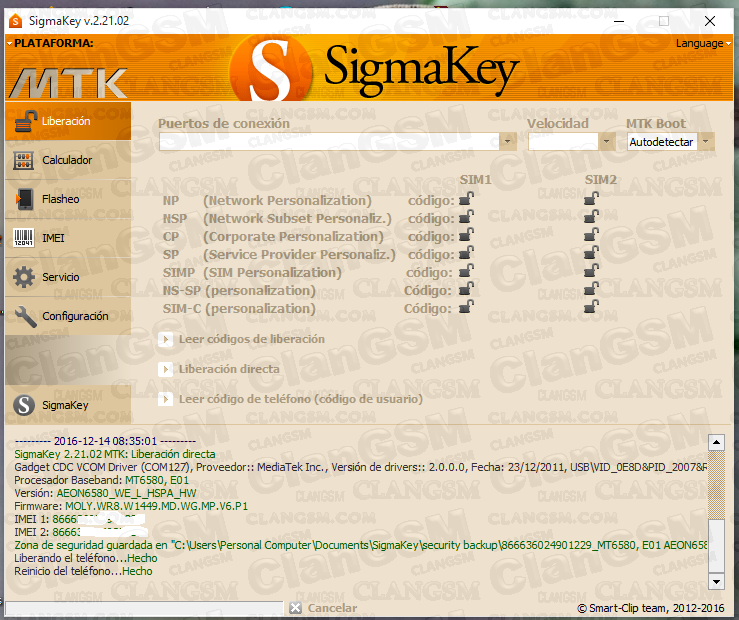Click the SP SIM1 padlock icon
Screen dimensions: 739x620
point(467,253)
